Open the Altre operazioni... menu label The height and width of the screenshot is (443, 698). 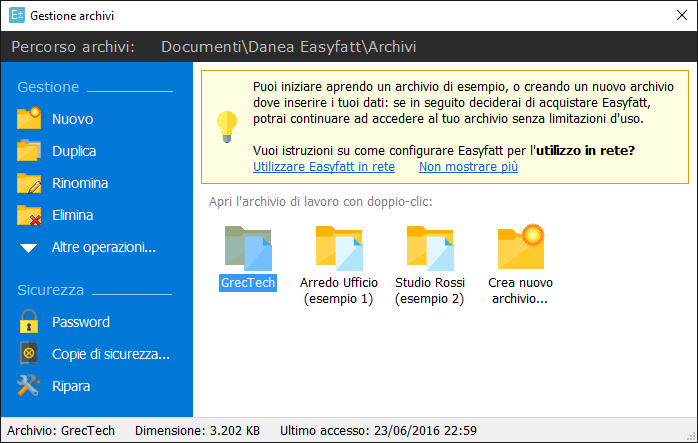tap(103, 247)
